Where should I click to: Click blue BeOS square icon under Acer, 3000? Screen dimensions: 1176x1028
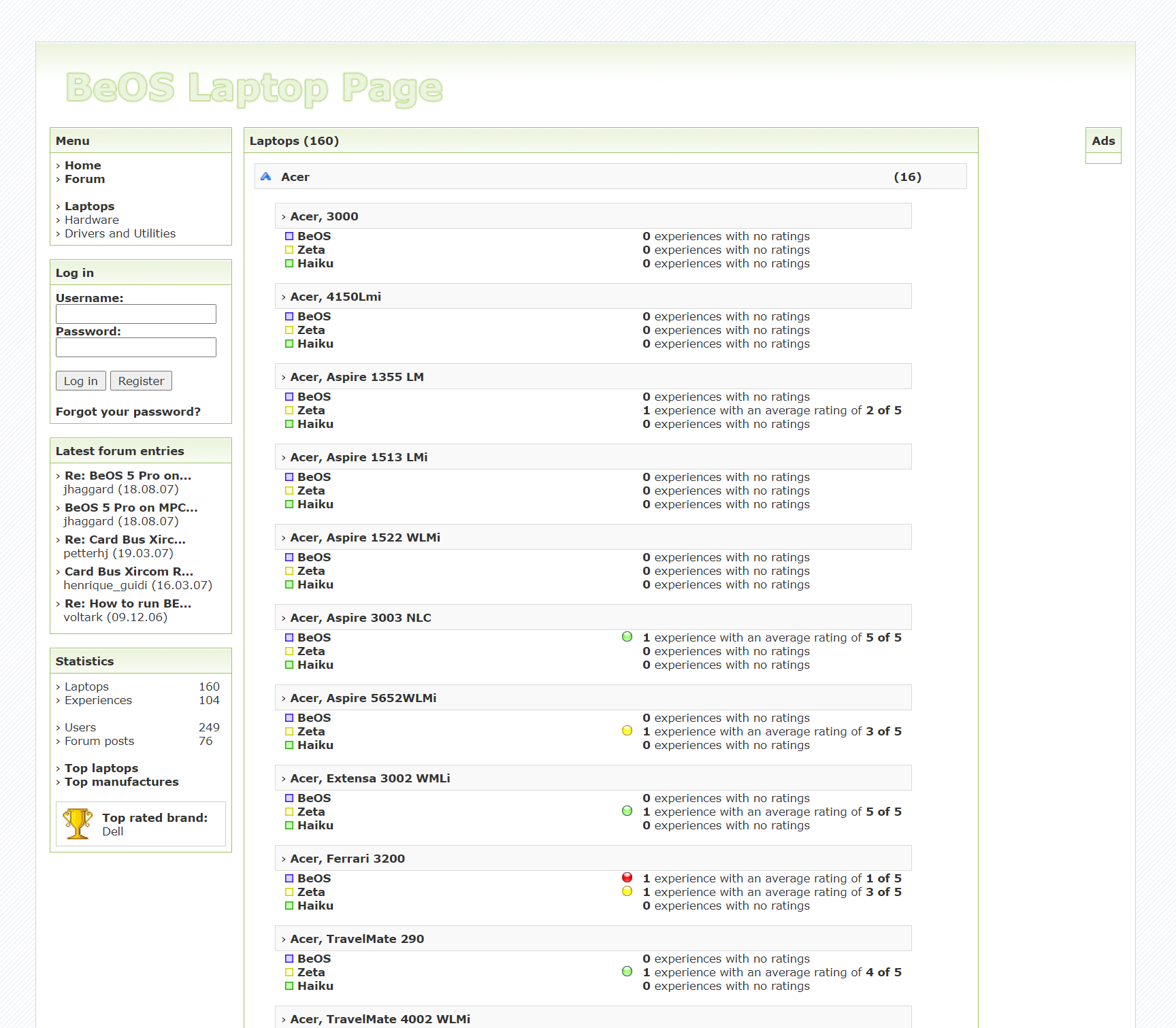click(x=289, y=236)
